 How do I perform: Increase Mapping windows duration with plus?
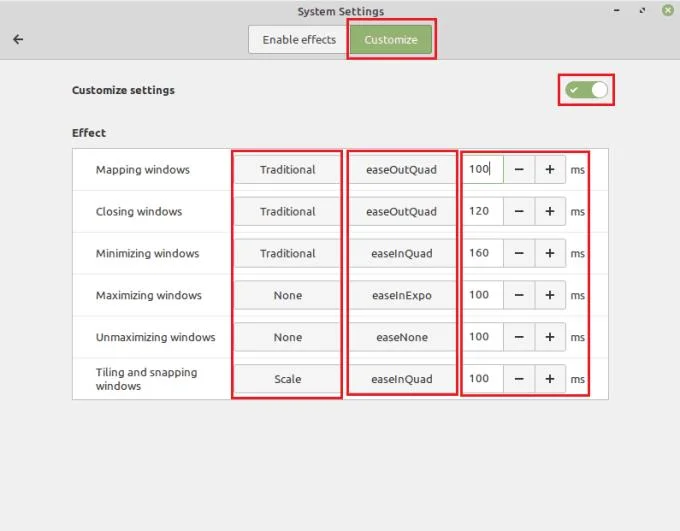[550, 170]
